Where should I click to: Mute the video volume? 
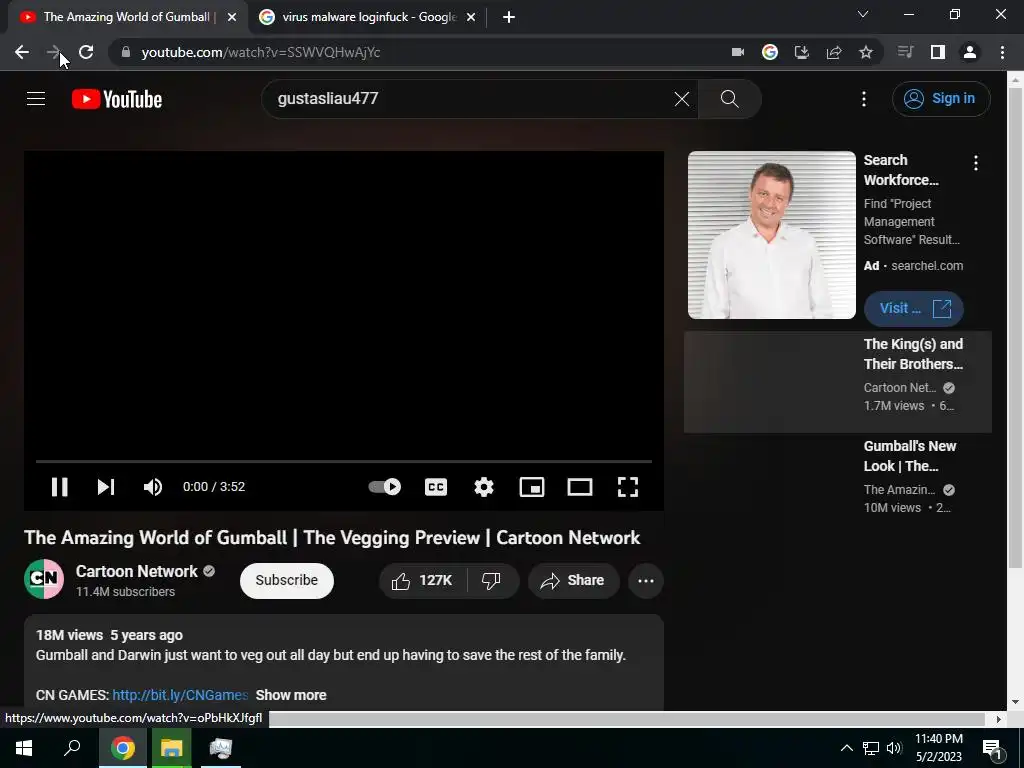click(x=153, y=487)
